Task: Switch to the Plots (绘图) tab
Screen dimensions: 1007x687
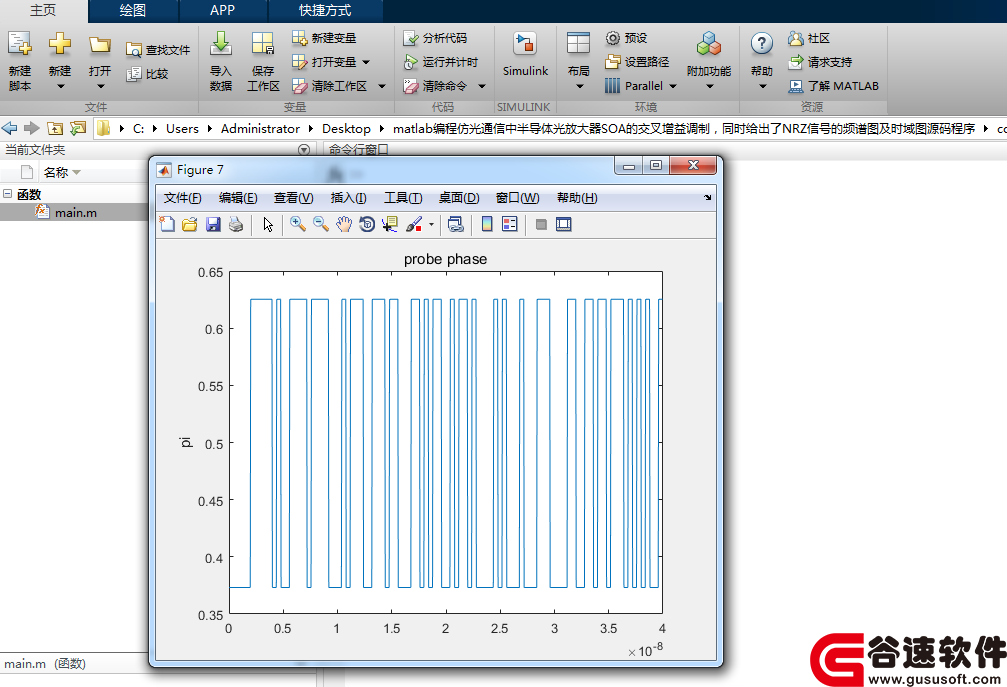Action: click(x=133, y=10)
